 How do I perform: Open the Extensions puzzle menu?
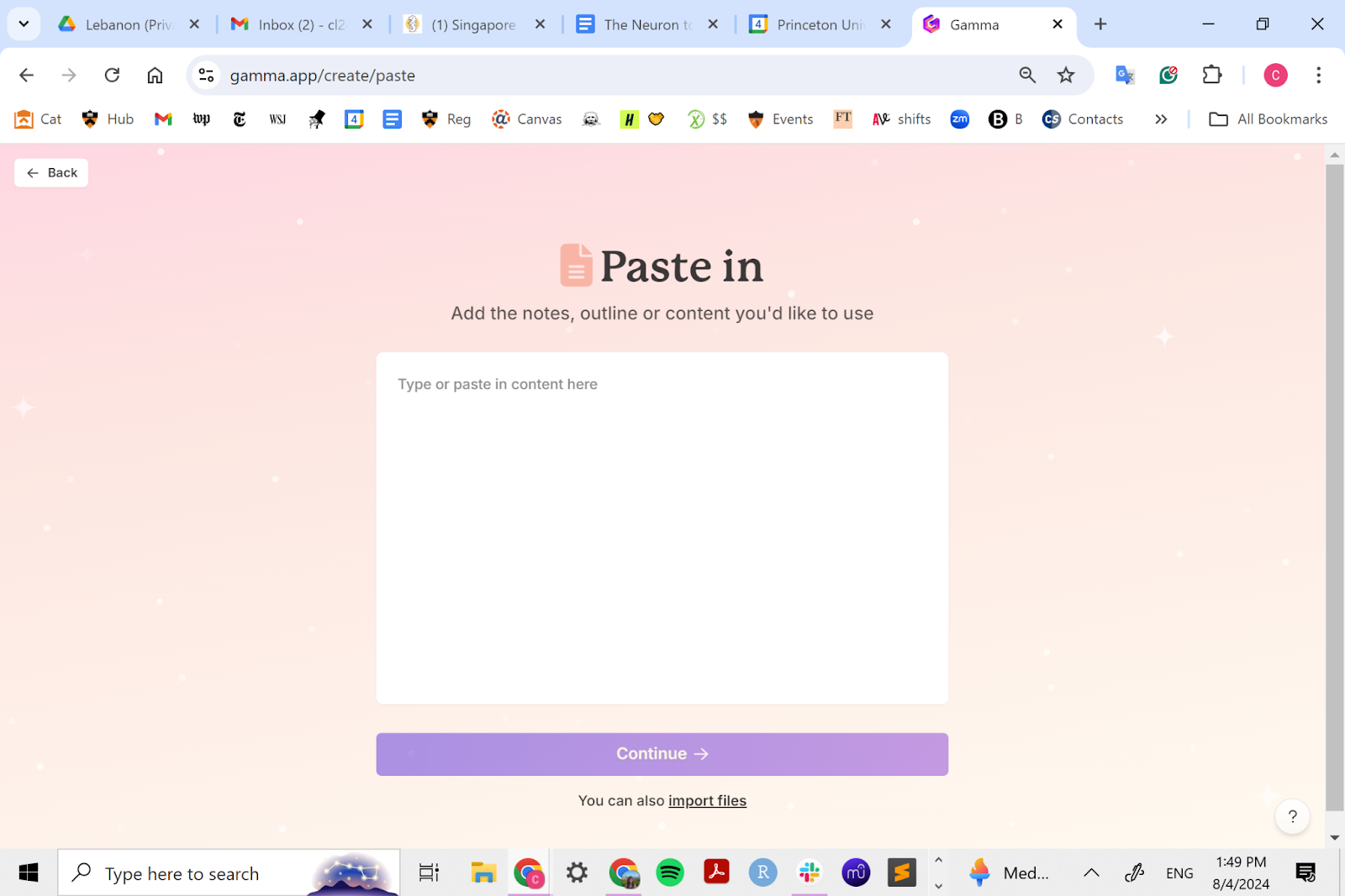coord(1212,76)
